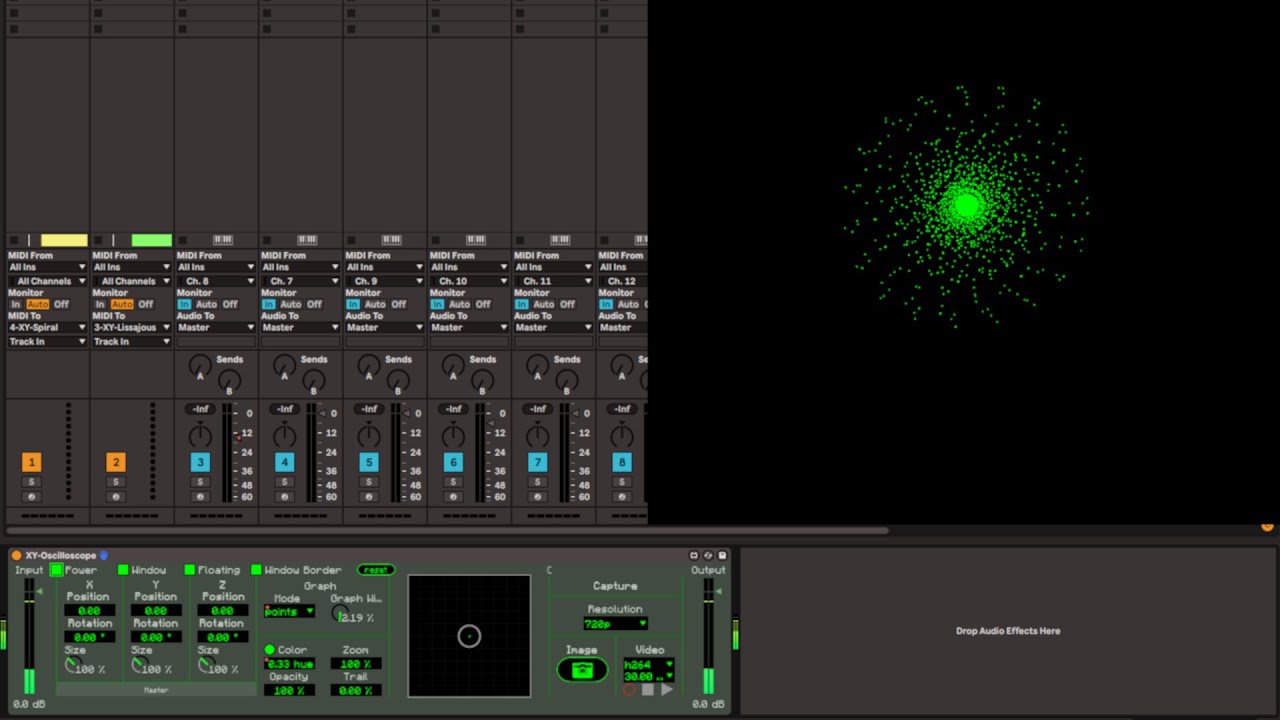Toggle the Power checkbox in XY-Oscilloscope

(57, 570)
